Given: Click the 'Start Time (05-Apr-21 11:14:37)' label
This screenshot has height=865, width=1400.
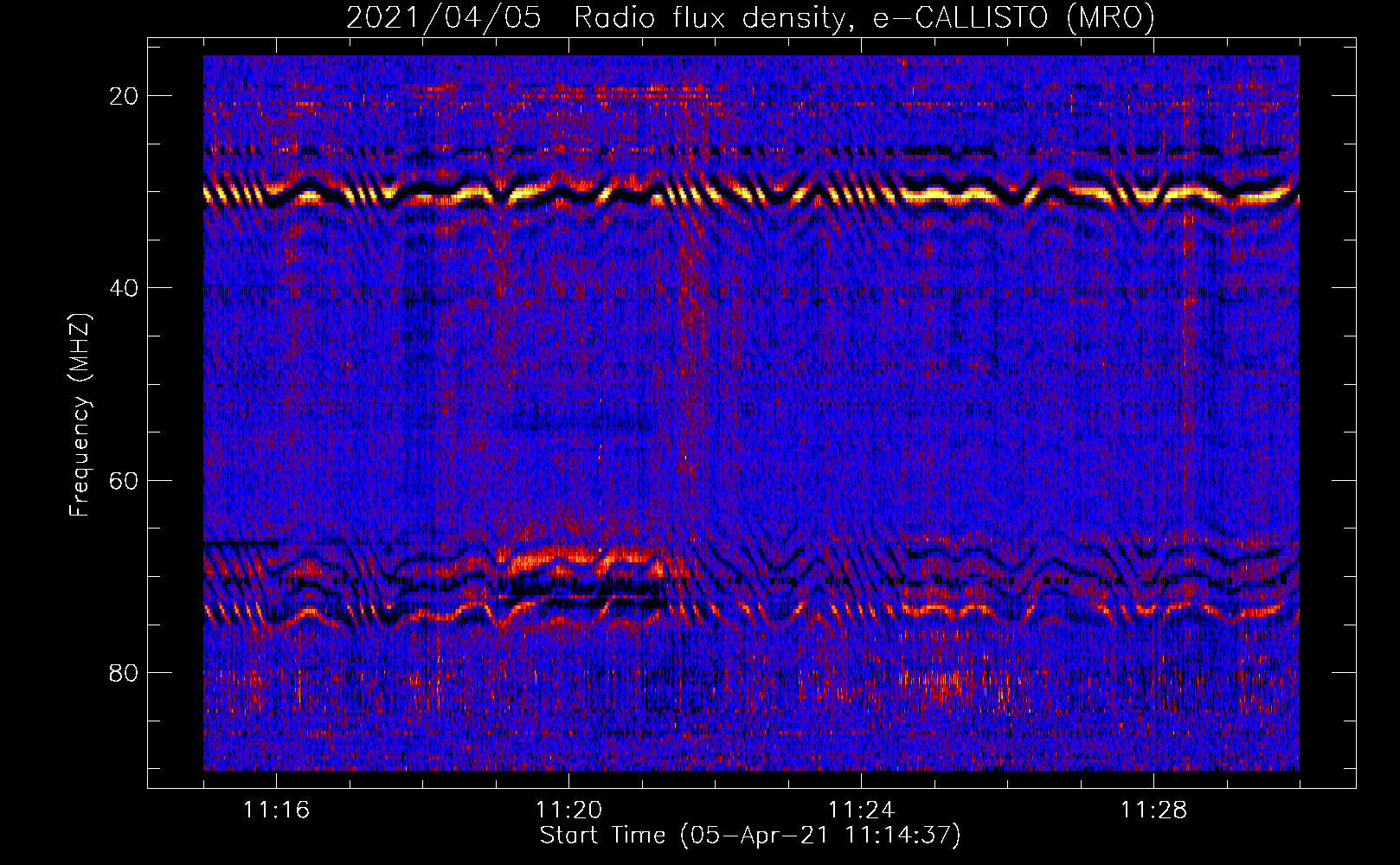Looking at the screenshot, I should [750, 836].
